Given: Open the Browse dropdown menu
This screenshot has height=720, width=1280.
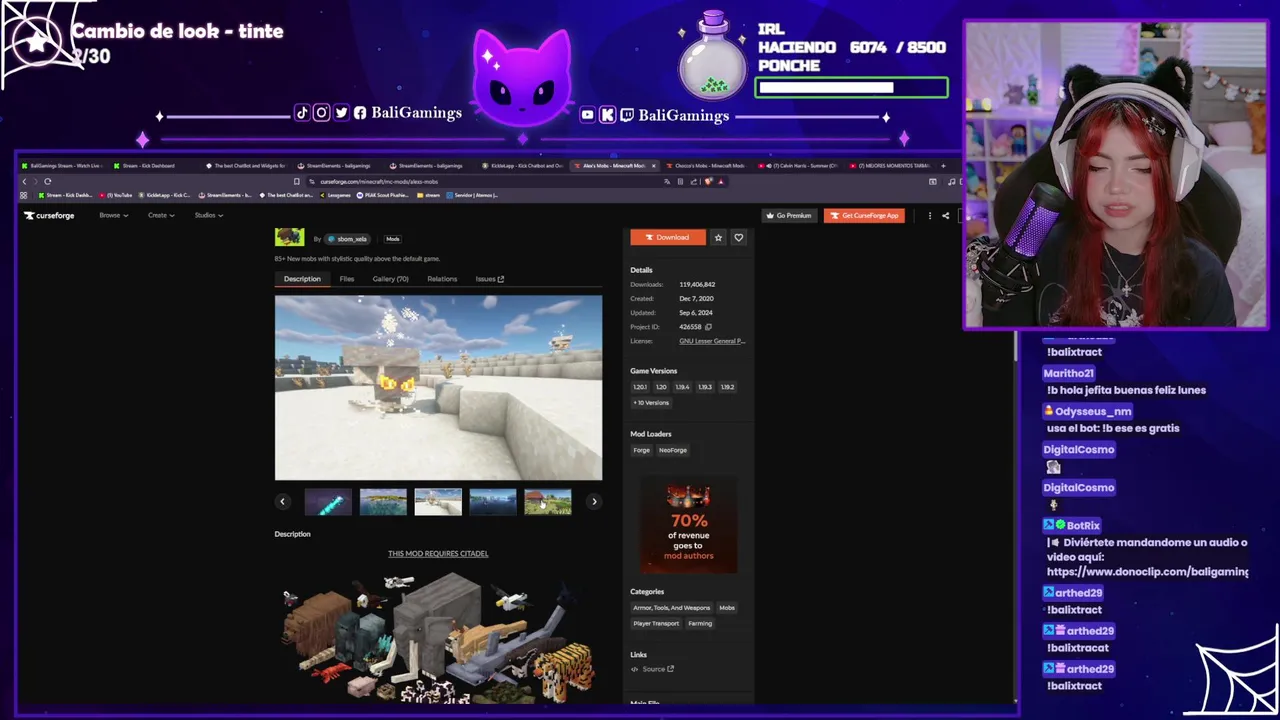Looking at the screenshot, I should pyautogui.click(x=114, y=215).
